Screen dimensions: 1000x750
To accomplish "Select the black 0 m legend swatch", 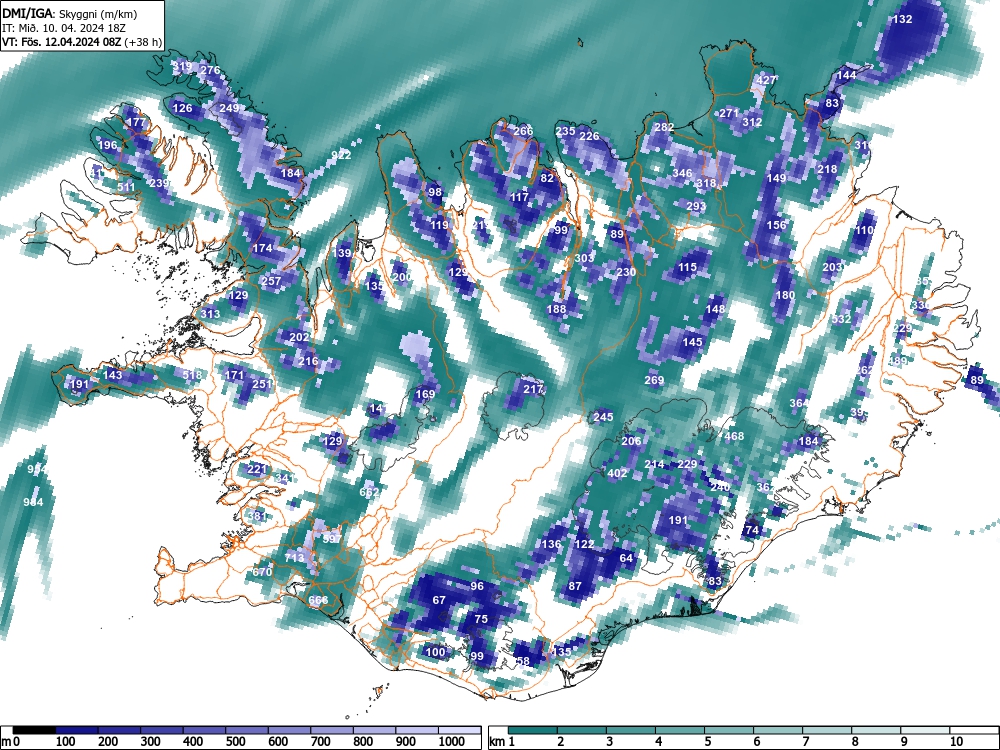I will coord(34,730).
